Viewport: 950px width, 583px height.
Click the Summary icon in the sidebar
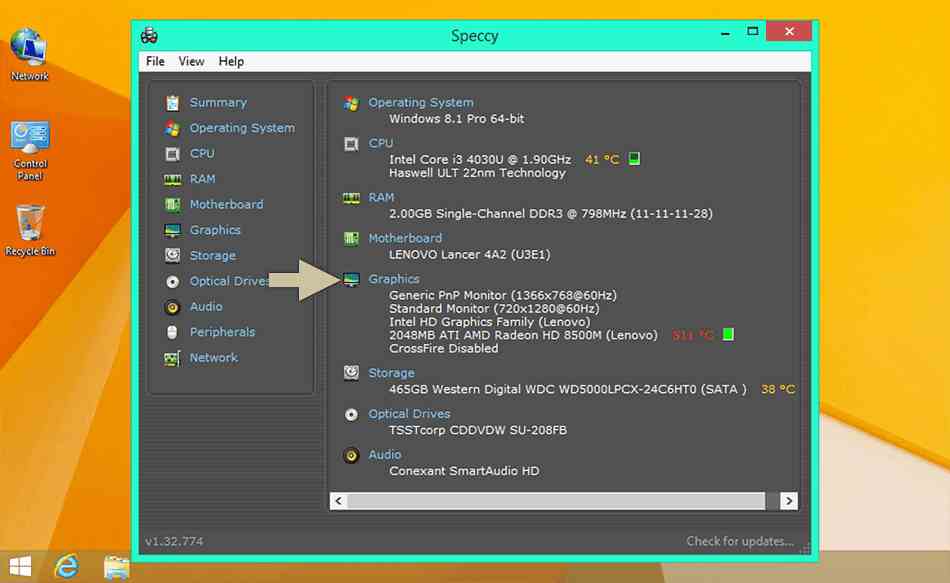tap(172, 103)
